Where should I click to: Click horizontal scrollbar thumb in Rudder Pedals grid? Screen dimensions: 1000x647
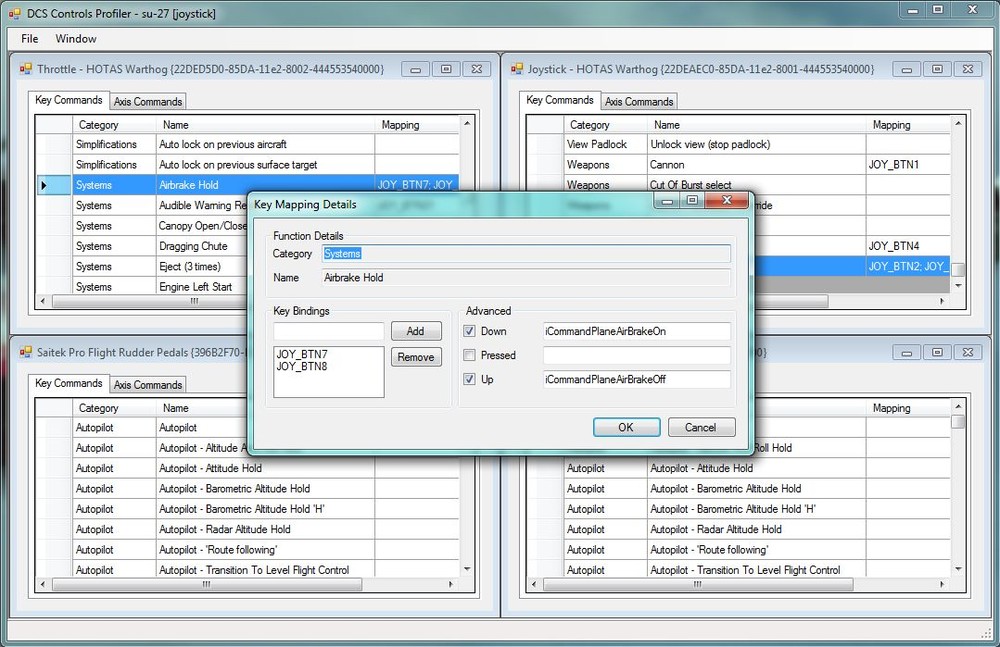[x=207, y=584]
